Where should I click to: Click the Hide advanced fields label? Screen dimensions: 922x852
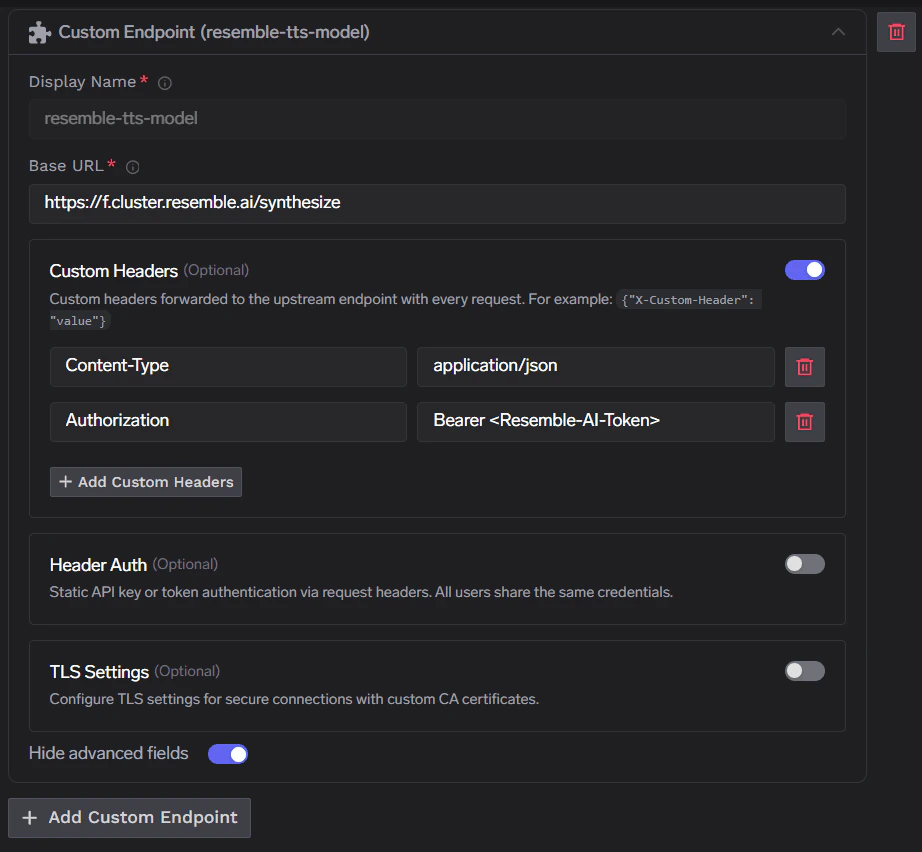click(x=109, y=753)
